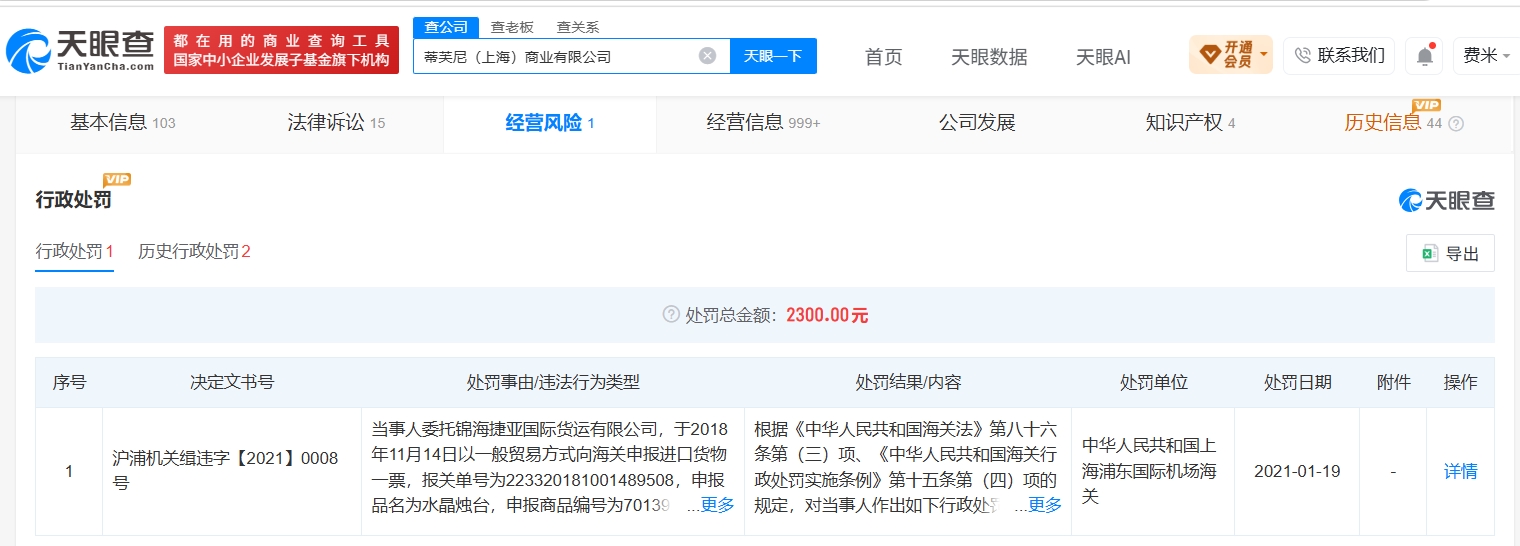
Task: Open 天眼数据 in the top navigation
Action: coord(989,57)
